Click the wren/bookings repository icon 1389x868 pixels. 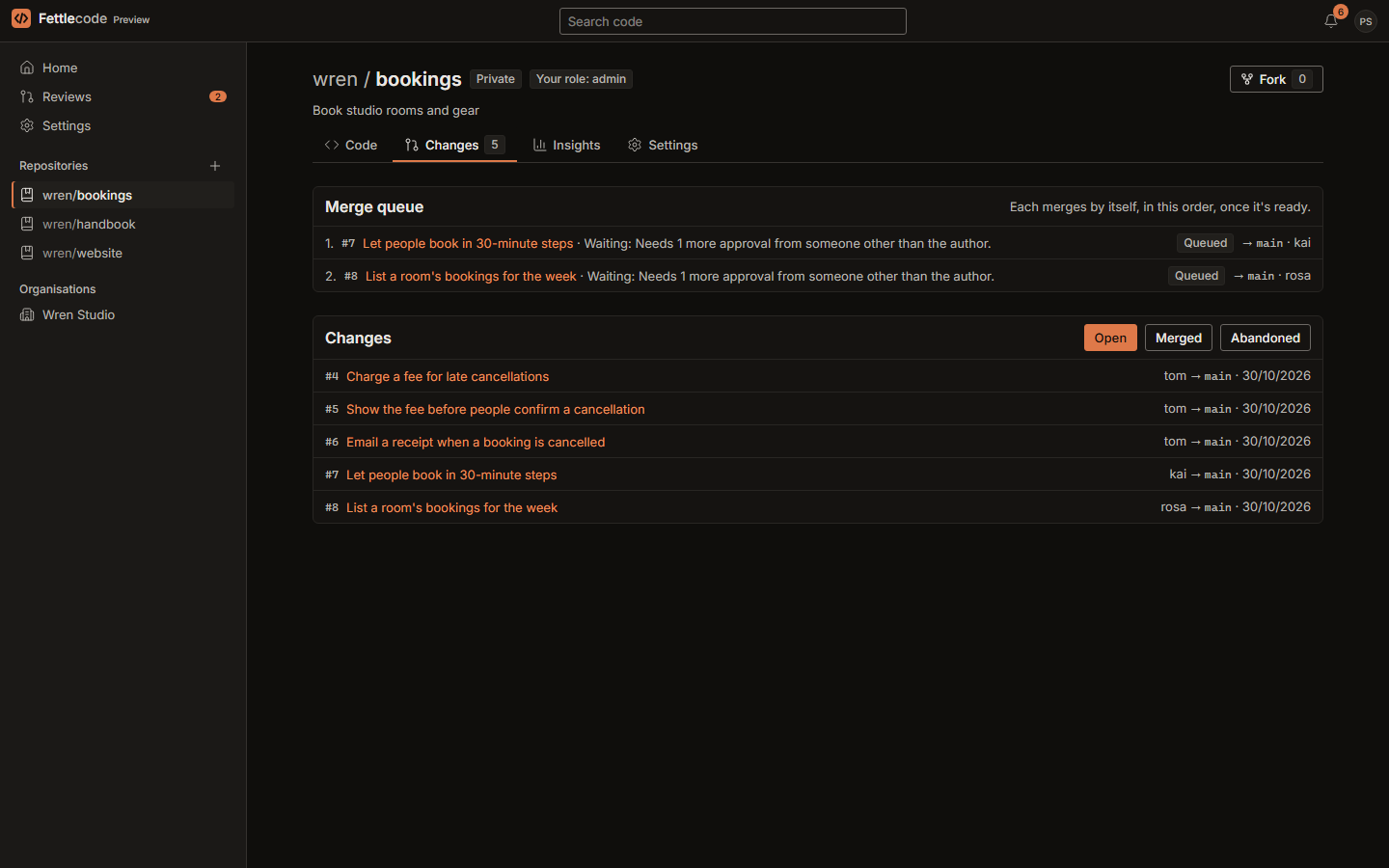click(x=27, y=195)
